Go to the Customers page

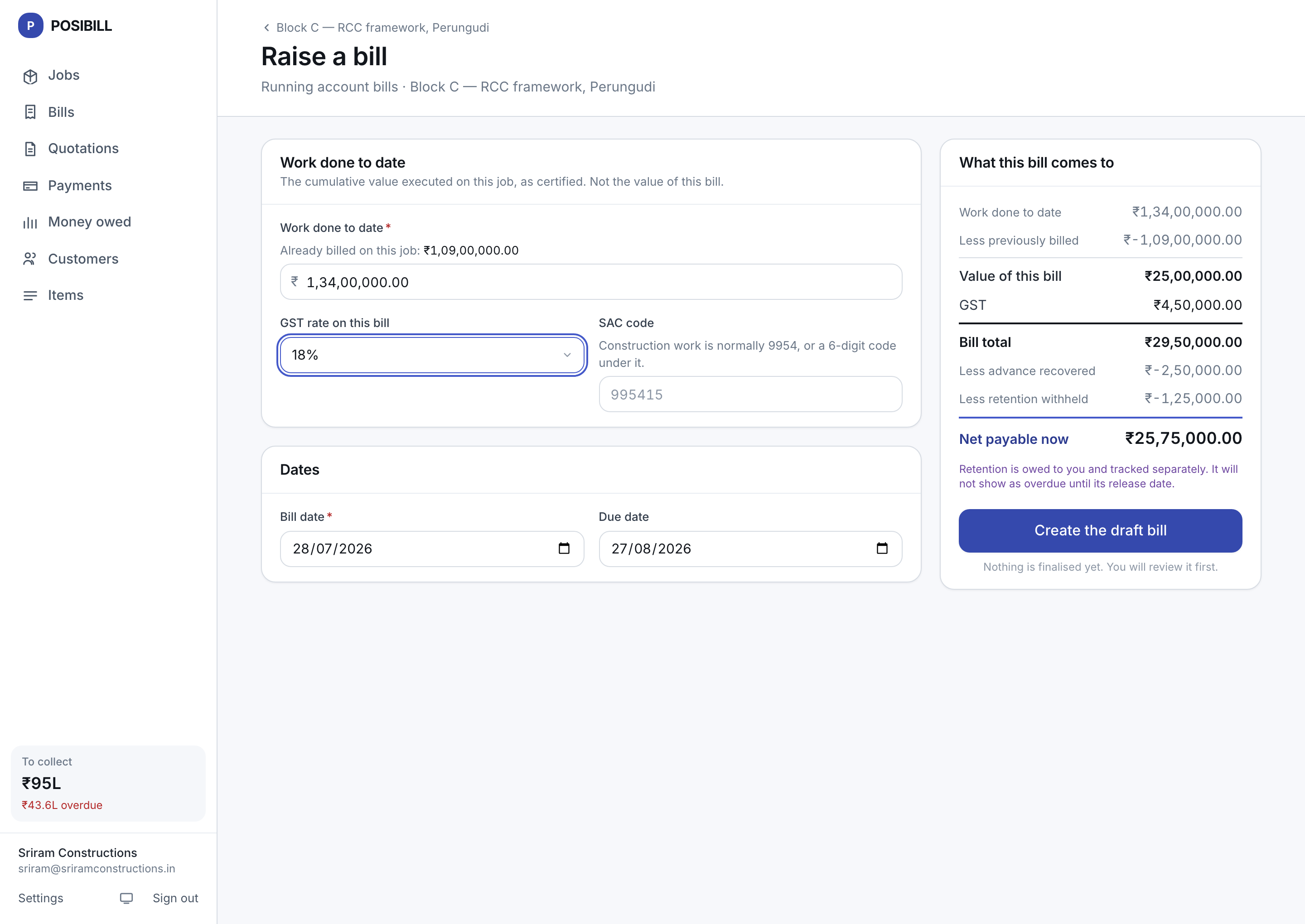tap(108, 259)
